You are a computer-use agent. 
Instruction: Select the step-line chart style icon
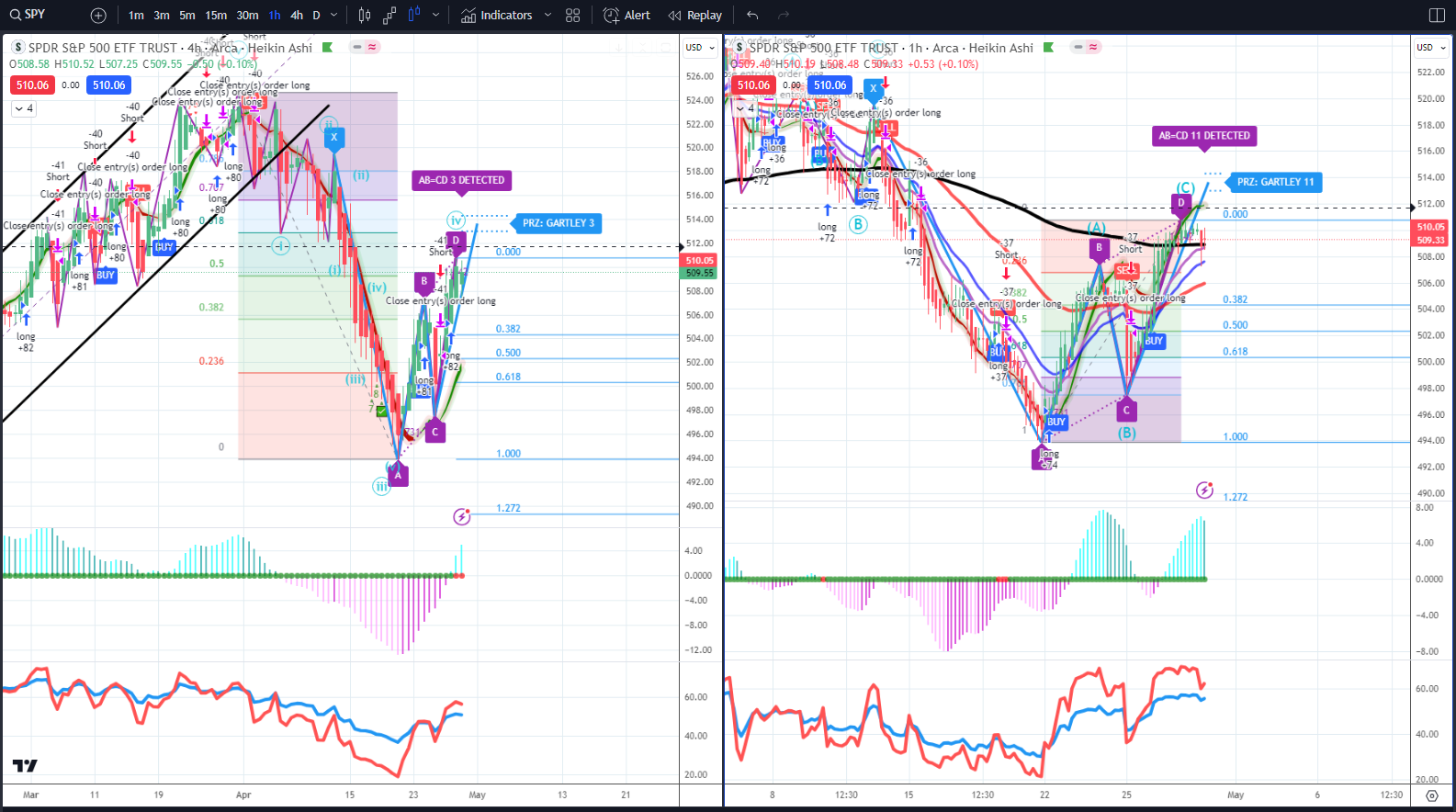389,15
